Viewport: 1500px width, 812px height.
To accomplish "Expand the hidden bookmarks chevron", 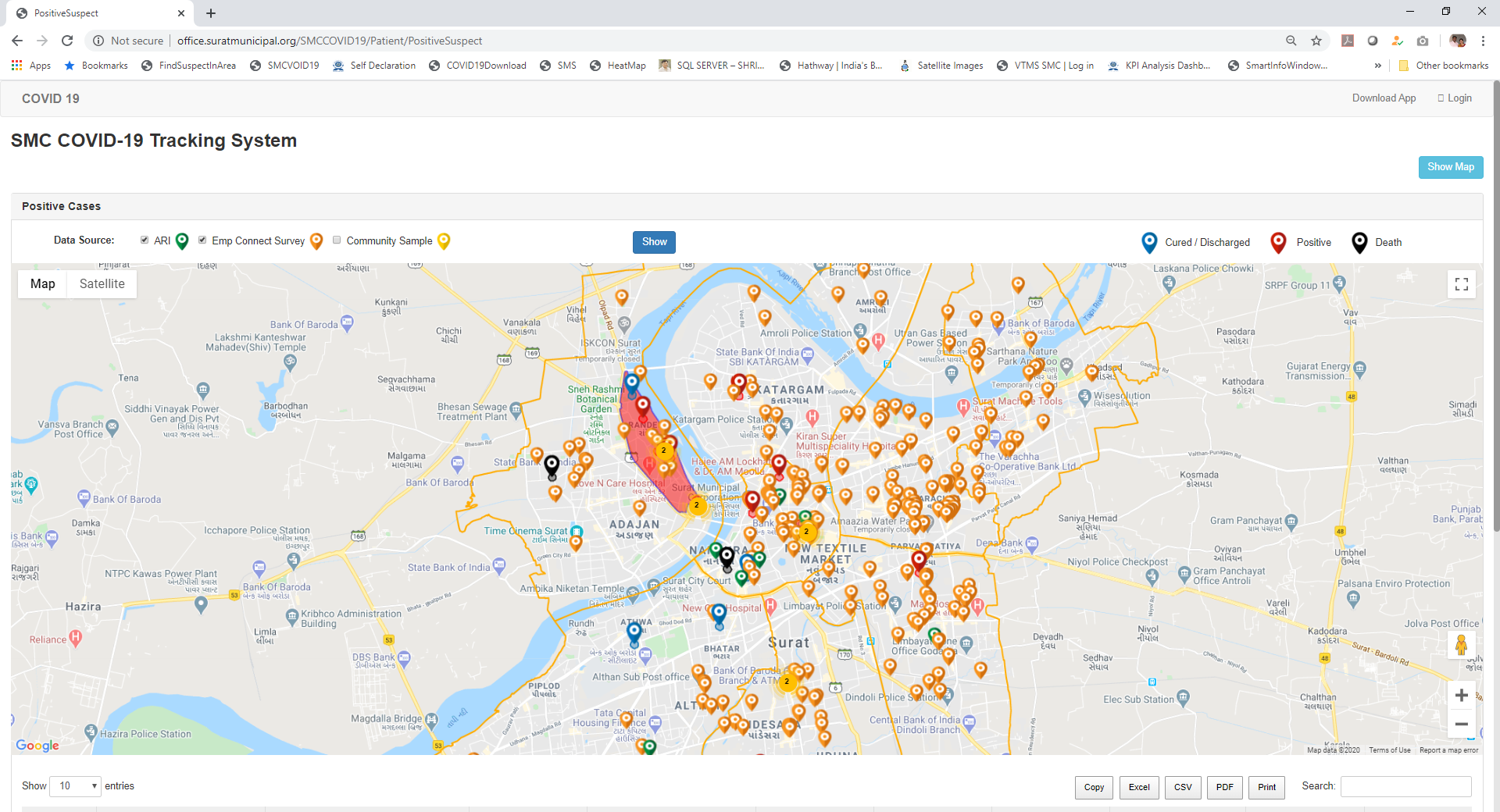I will 1377,66.
